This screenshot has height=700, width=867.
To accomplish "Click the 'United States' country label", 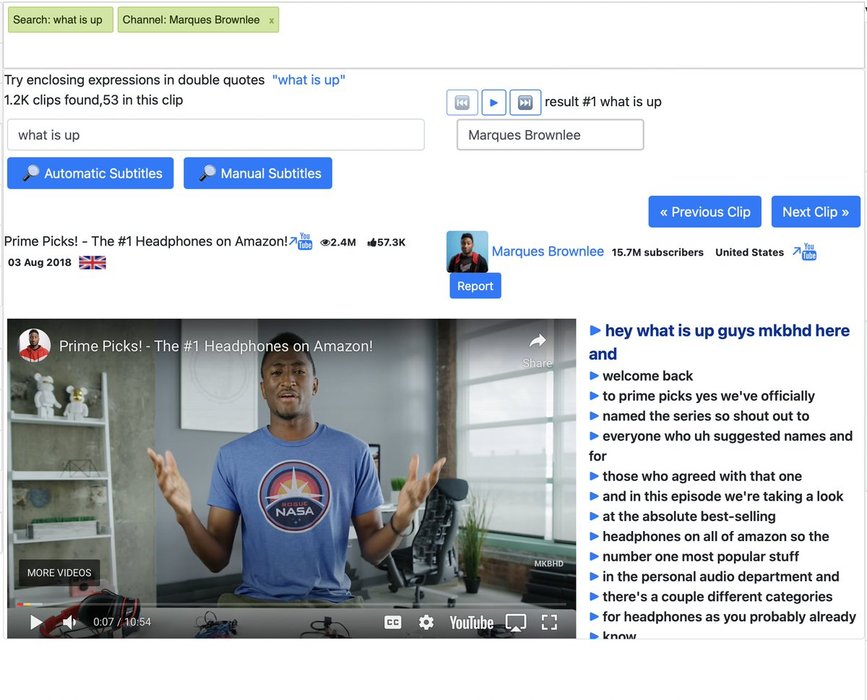I will (749, 253).
